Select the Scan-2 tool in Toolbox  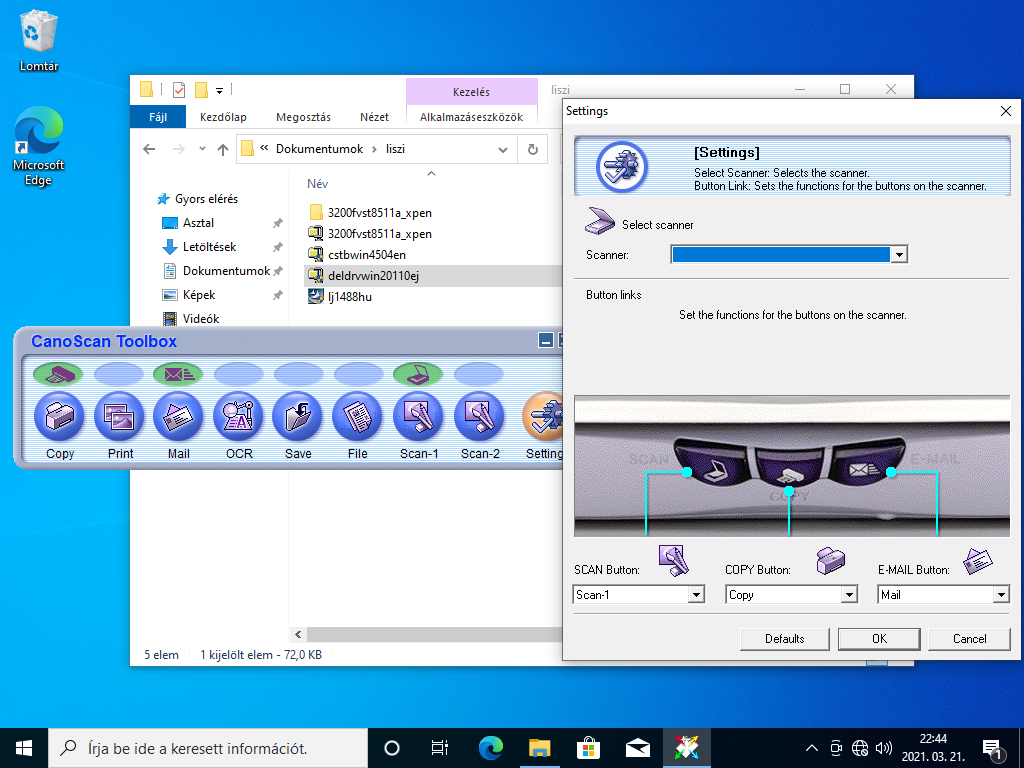click(479, 416)
